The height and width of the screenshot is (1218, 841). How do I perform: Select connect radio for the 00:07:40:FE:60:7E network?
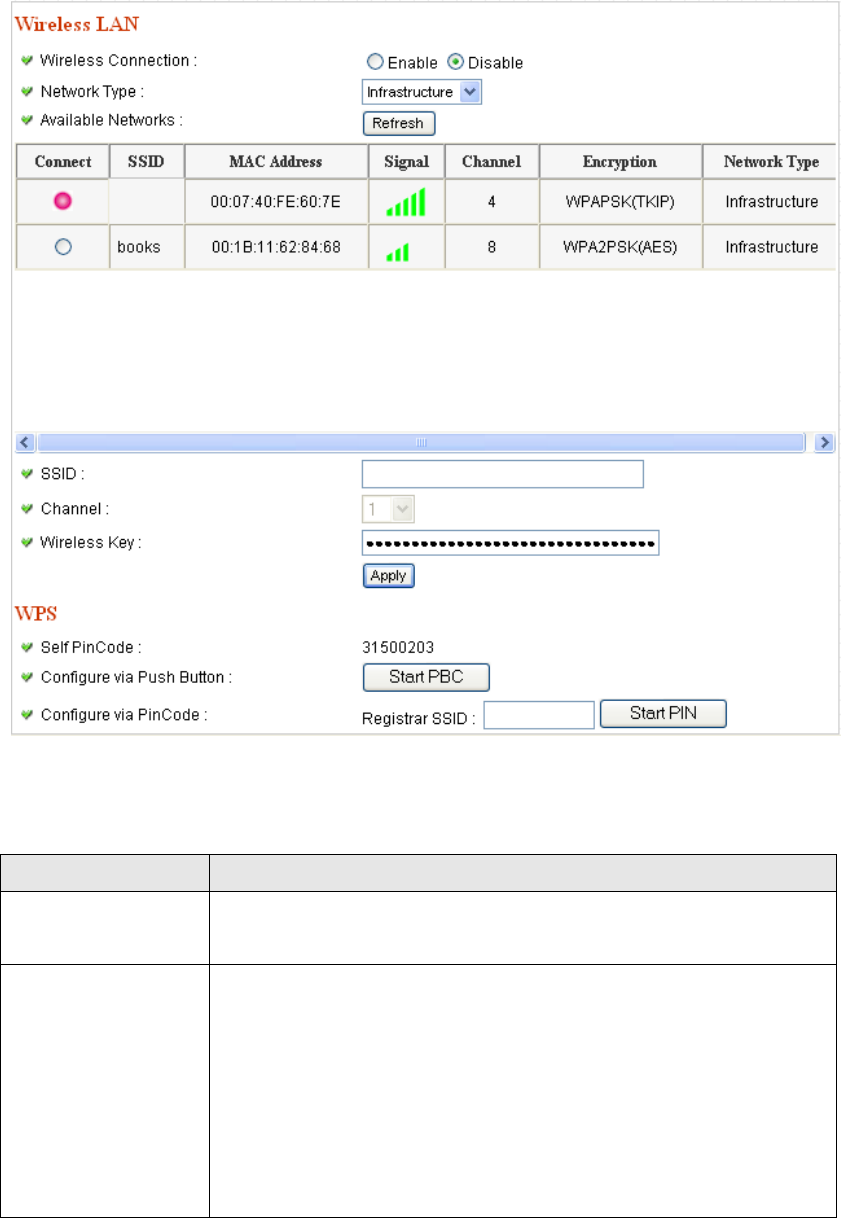coord(63,202)
